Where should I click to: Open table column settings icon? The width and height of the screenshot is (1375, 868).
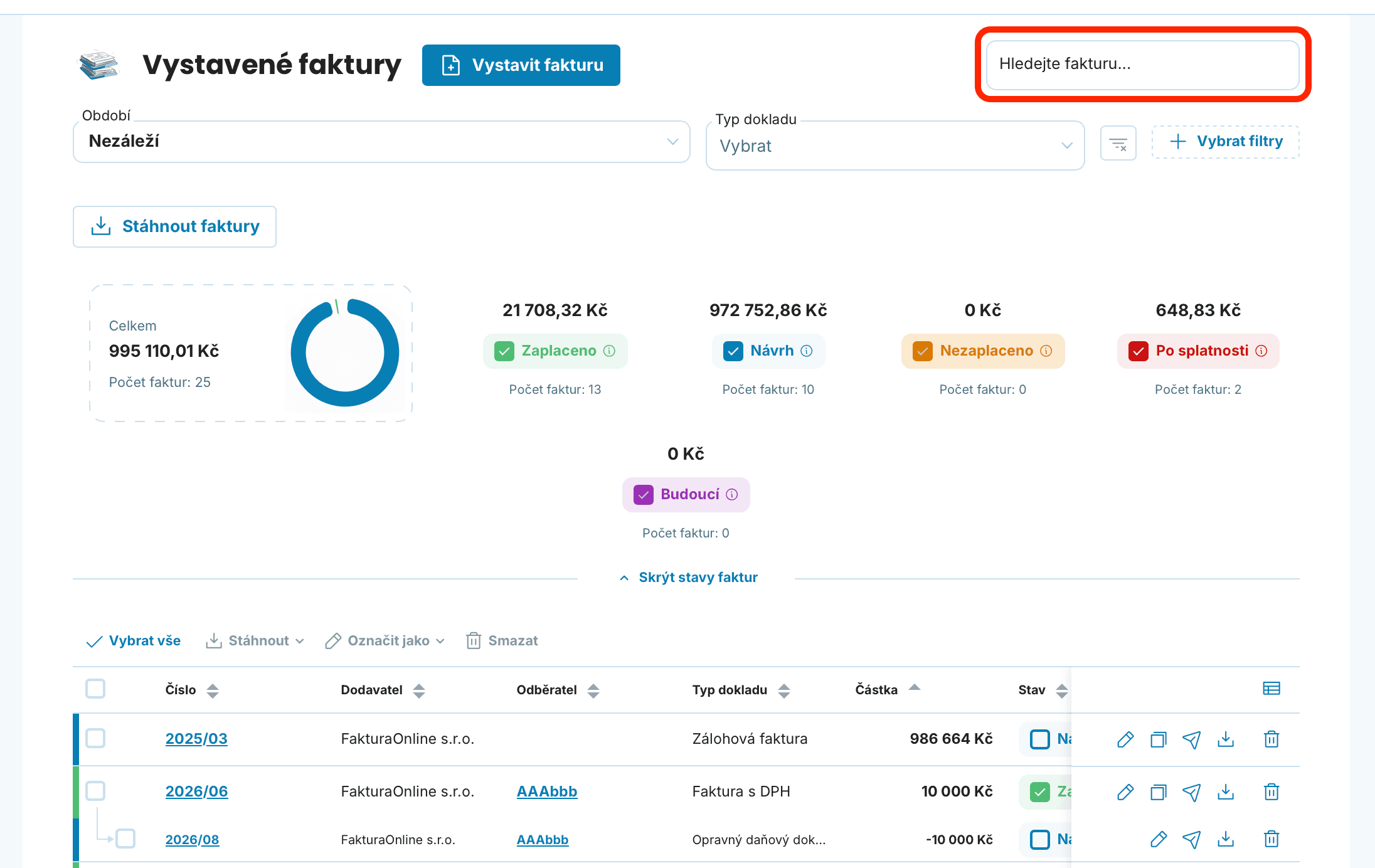point(1271,689)
